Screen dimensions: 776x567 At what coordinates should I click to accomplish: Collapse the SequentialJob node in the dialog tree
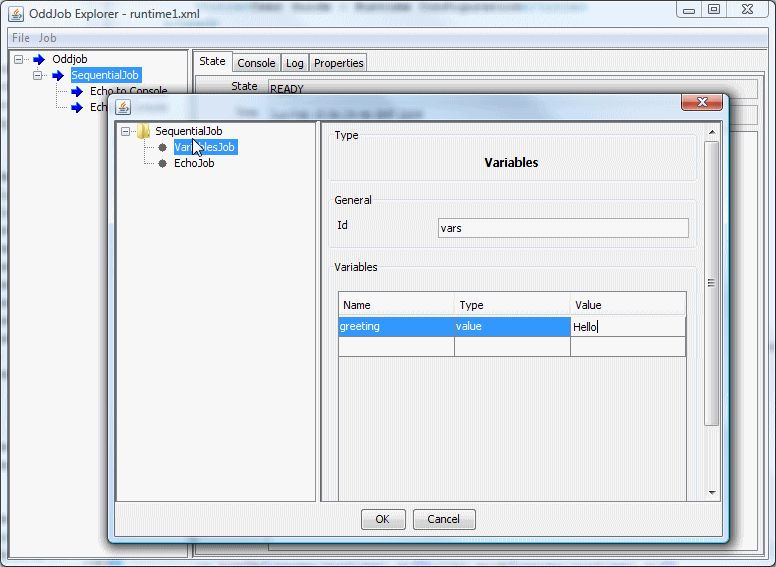point(125,131)
